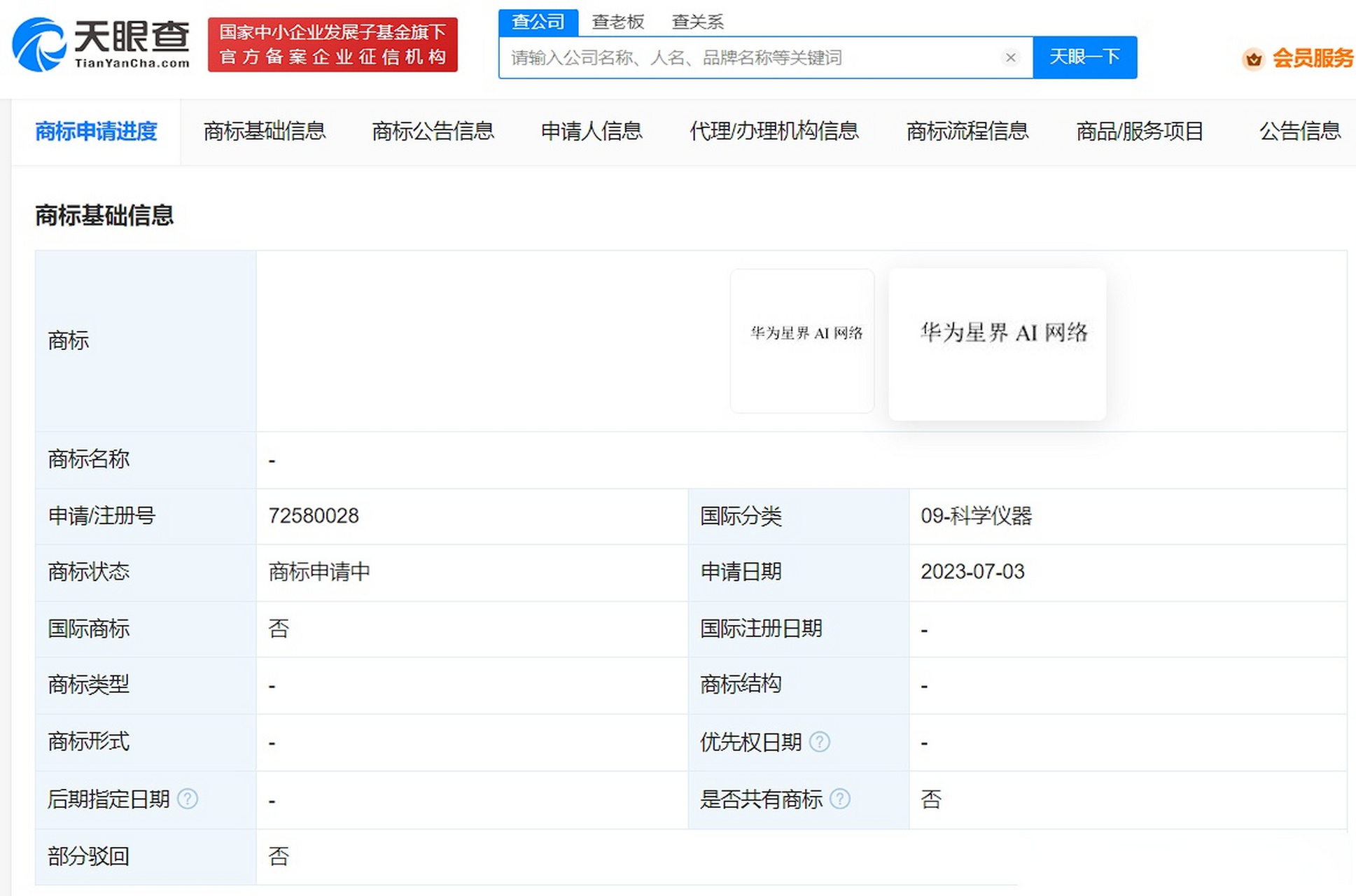Screen dimensions: 1356x896
Task: Switch to the 商标公告信息 tab
Action: (433, 132)
